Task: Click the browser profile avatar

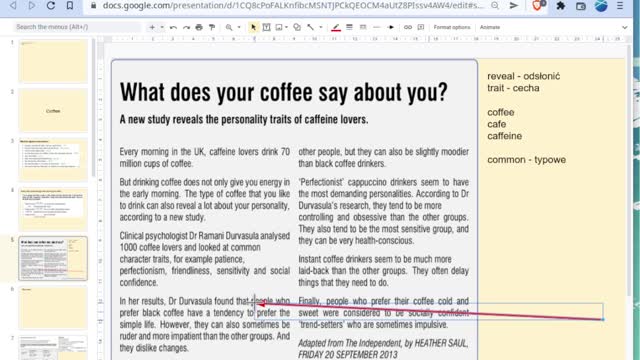Action: [x=601, y=6]
